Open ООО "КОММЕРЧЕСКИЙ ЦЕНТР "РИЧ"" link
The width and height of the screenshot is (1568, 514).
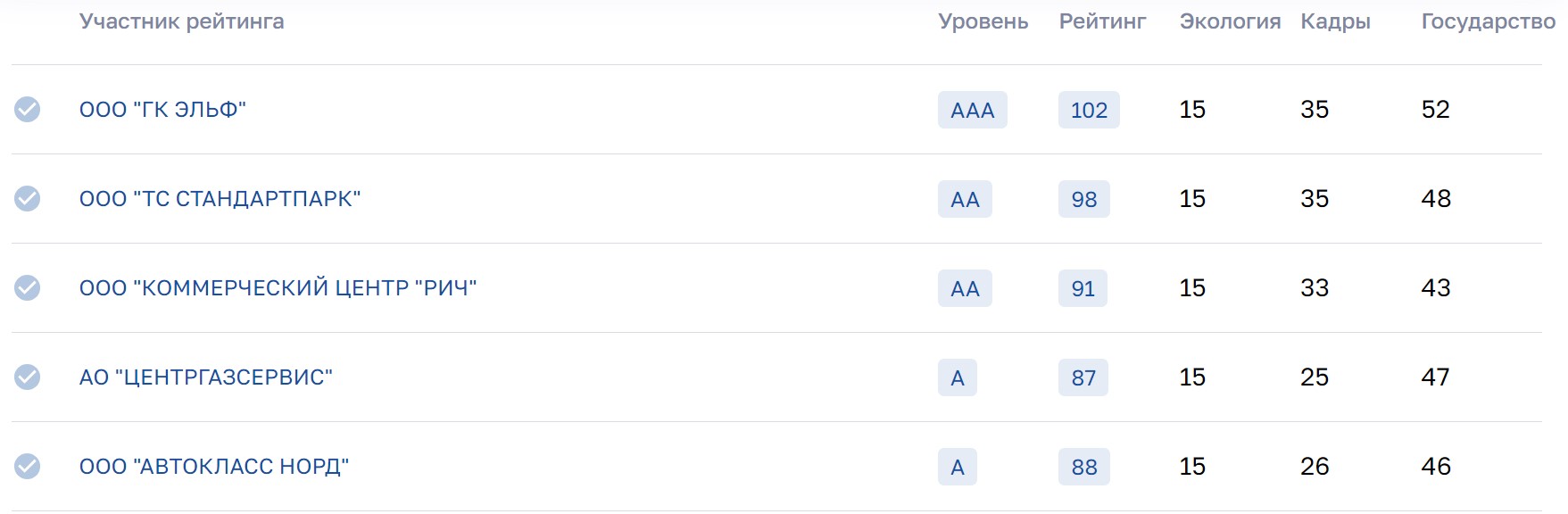coord(278,288)
